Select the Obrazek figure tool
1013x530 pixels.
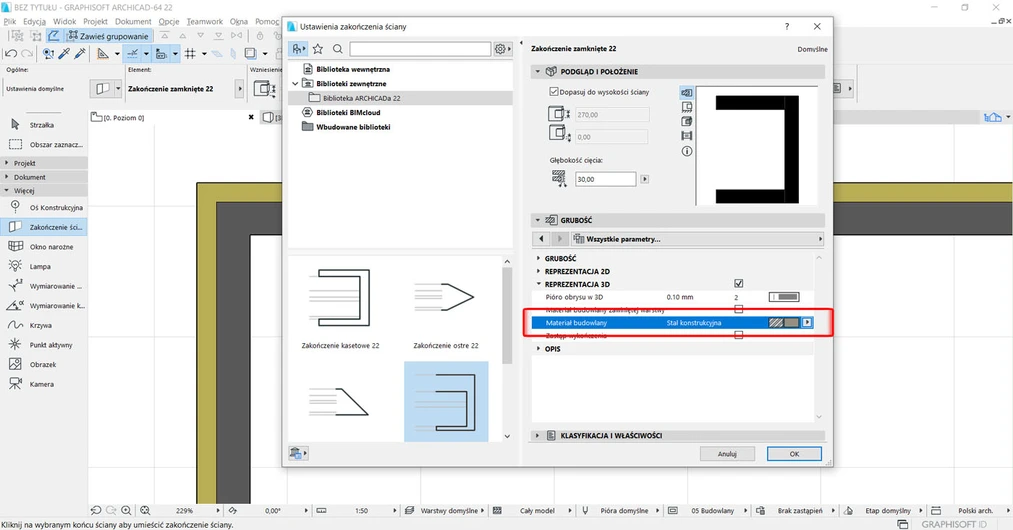(x=41, y=365)
